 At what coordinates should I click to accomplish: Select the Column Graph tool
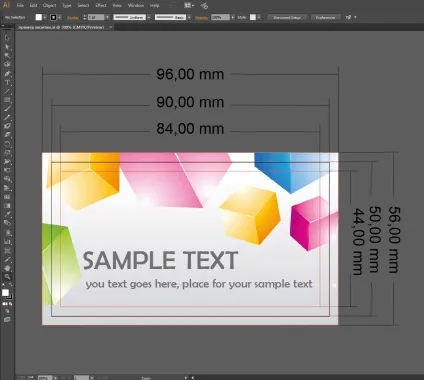pyautogui.click(x=7, y=241)
